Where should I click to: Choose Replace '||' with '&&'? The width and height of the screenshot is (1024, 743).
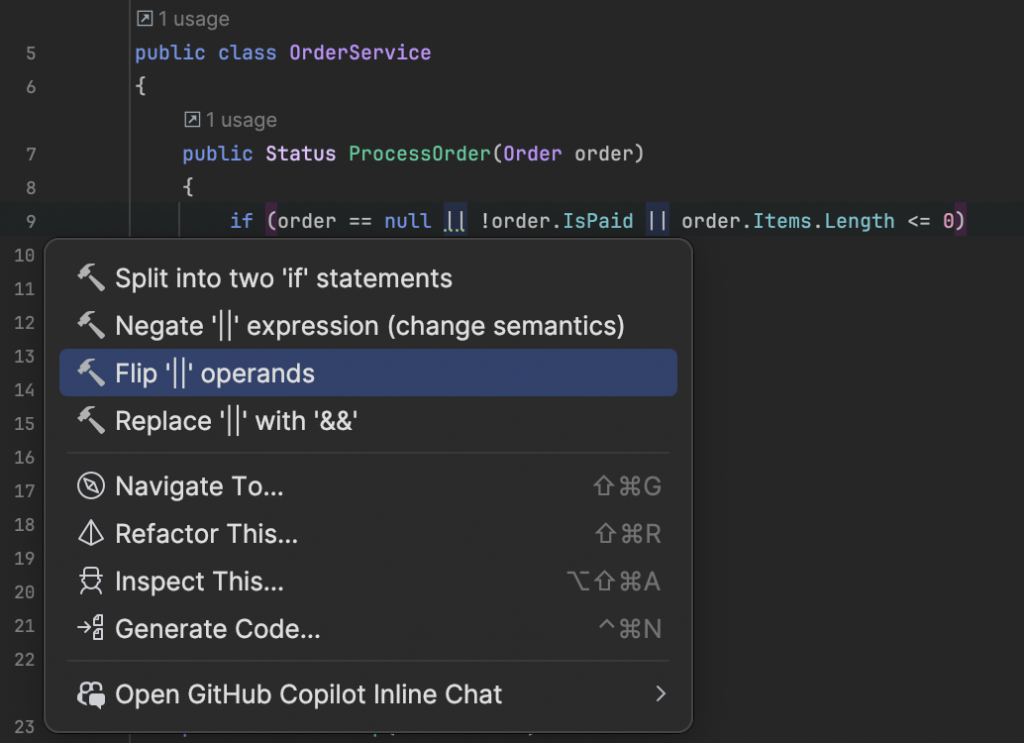236,421
